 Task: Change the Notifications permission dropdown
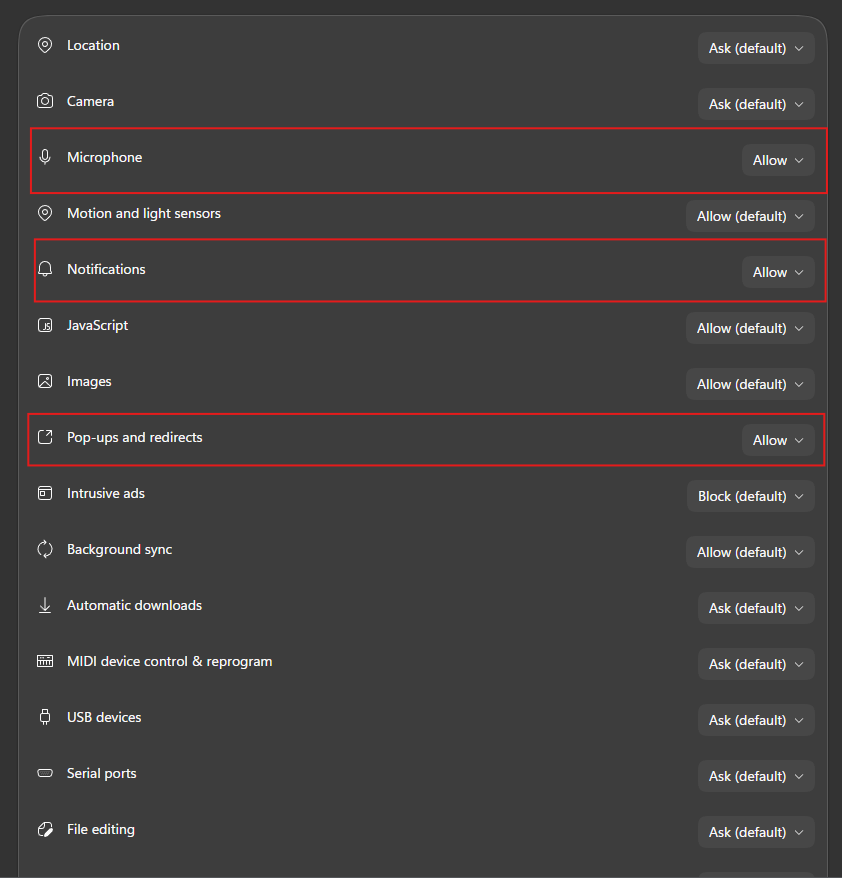click(778, 272)
